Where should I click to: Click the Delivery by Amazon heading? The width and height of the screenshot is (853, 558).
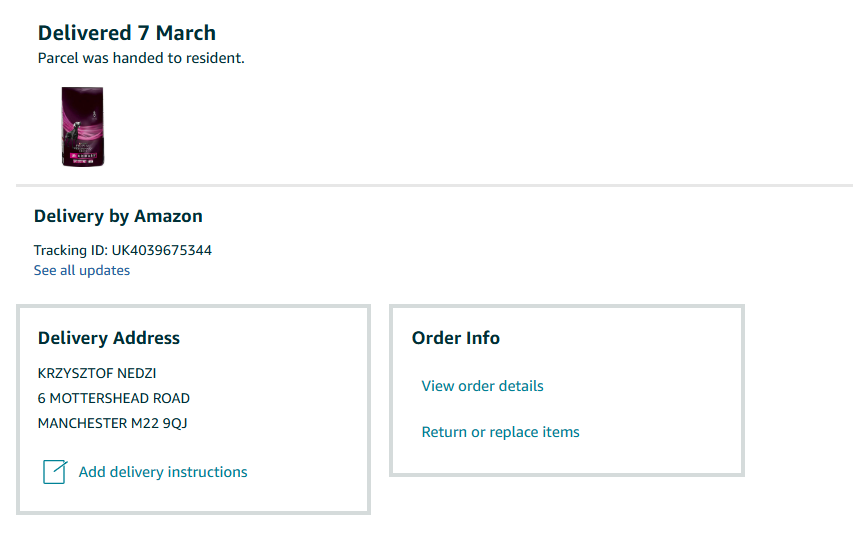pyautogui.click(x=118, y=216)
